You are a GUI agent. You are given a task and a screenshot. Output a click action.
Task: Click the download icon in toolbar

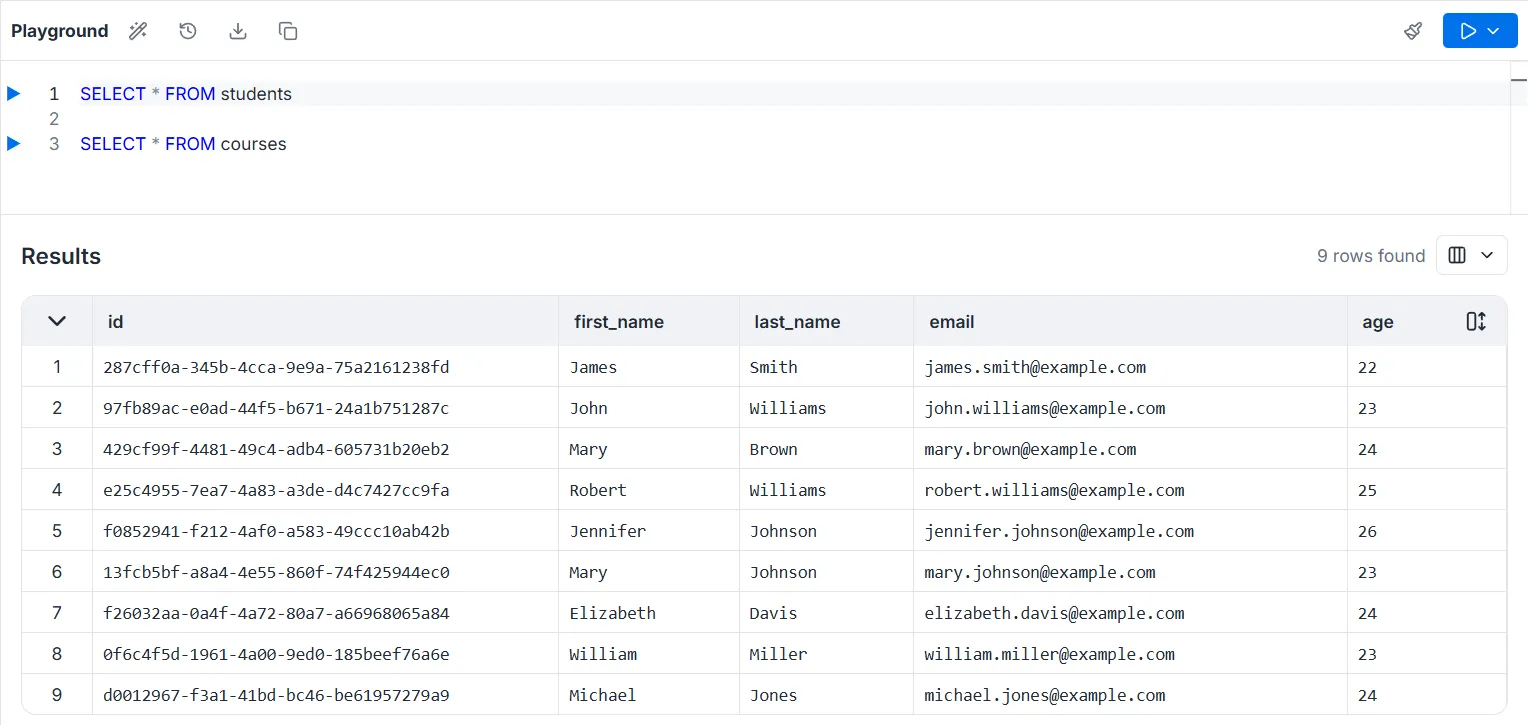tap(238, 31)
